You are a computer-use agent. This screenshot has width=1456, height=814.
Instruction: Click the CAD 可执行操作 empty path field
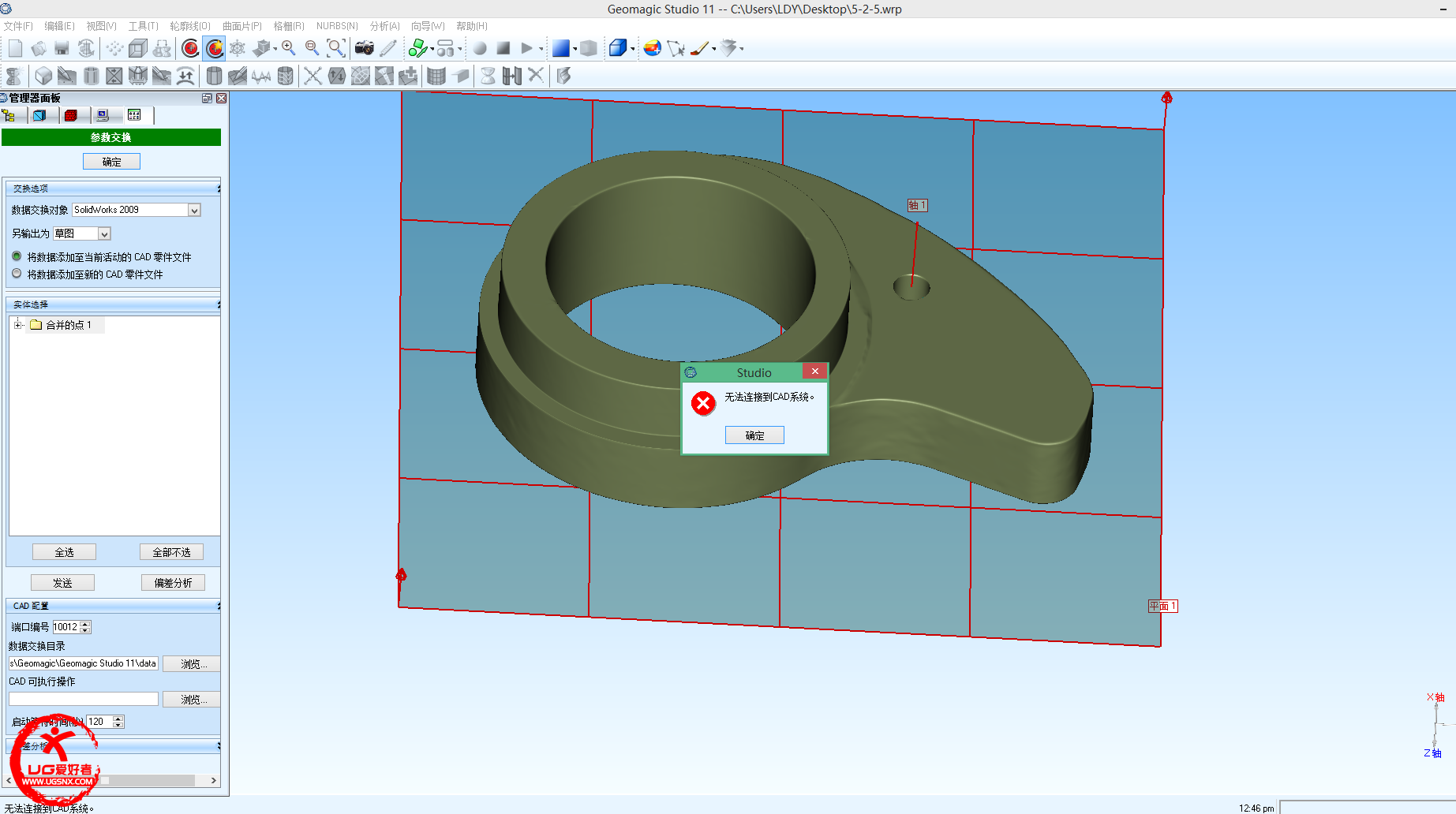(84, 699)
